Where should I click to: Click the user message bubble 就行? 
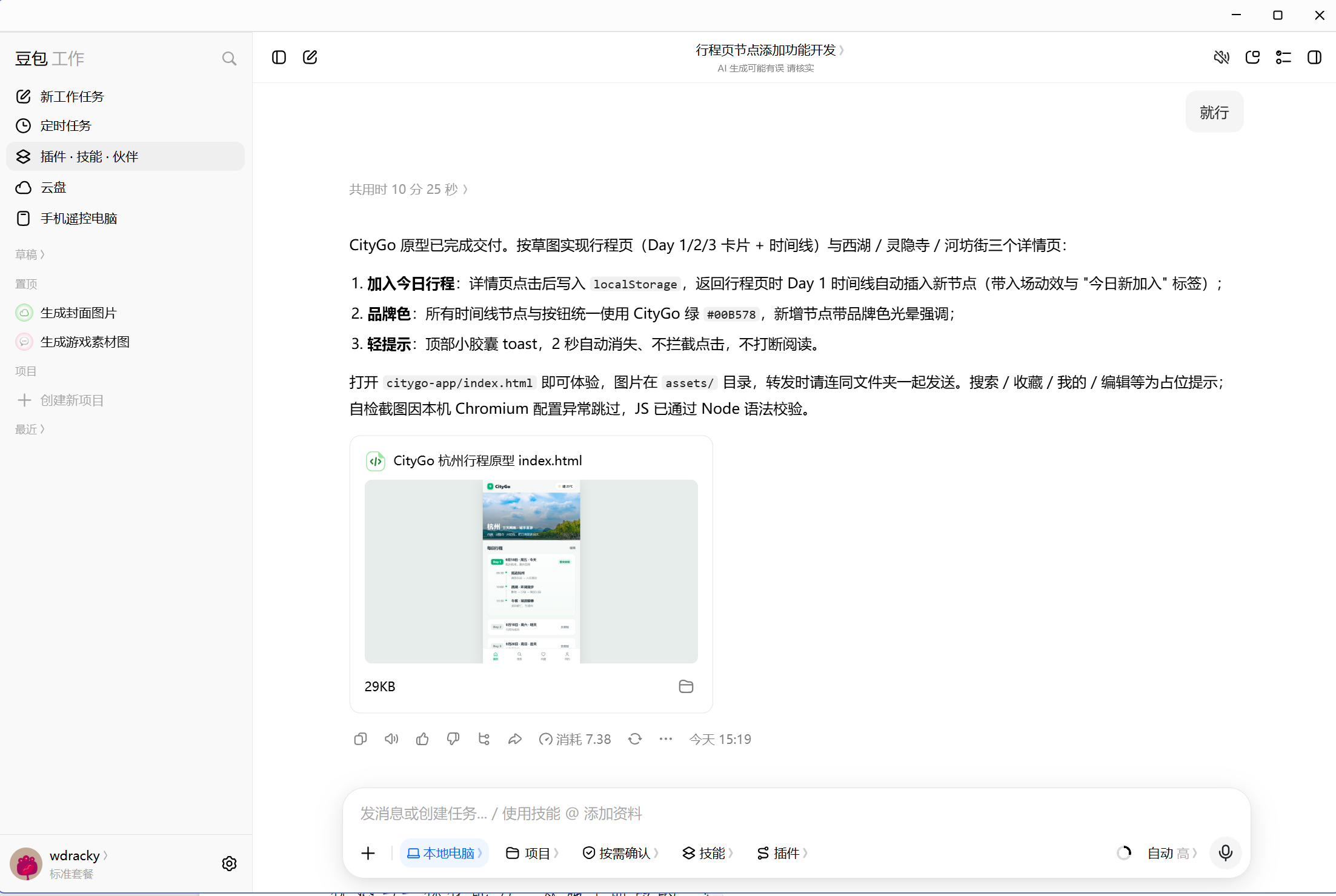point(1214,112)
